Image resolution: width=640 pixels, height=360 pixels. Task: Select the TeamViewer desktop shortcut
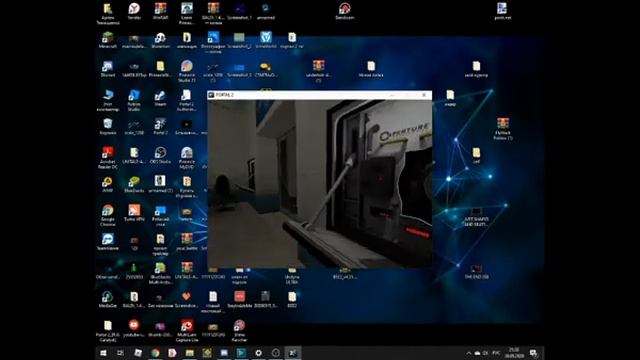point(108,241)
